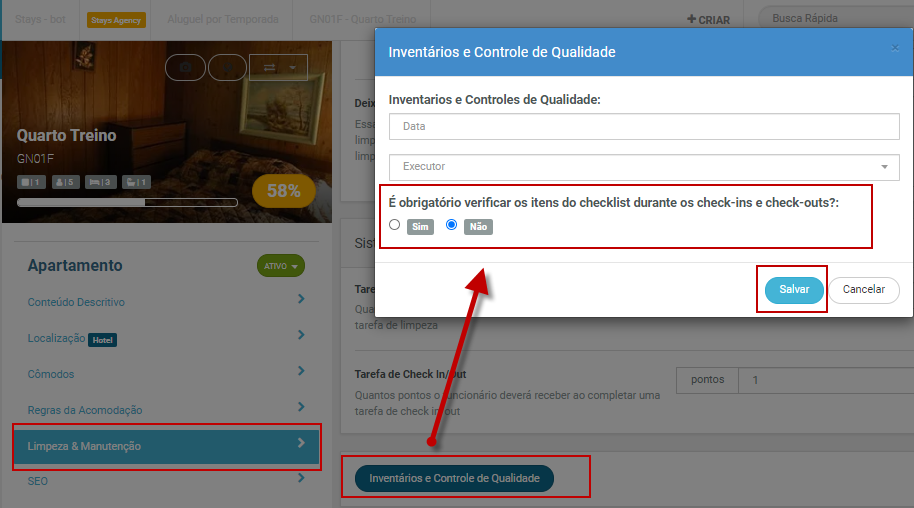This screenshot has height=508, width=914.
Task: Open the ATIVO status dropdown
Action: [x=281, y=266]
